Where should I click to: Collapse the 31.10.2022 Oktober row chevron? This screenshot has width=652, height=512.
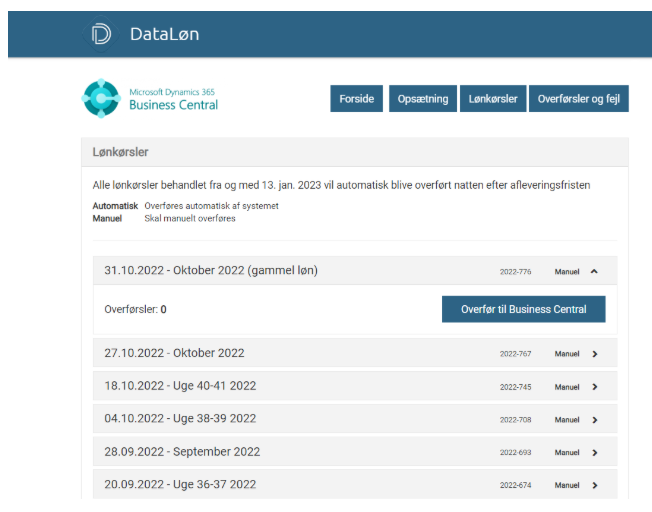[594, 271]
